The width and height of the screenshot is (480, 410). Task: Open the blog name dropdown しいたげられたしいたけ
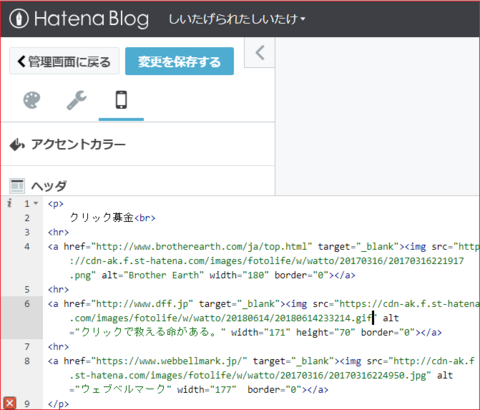coord(237,19)
